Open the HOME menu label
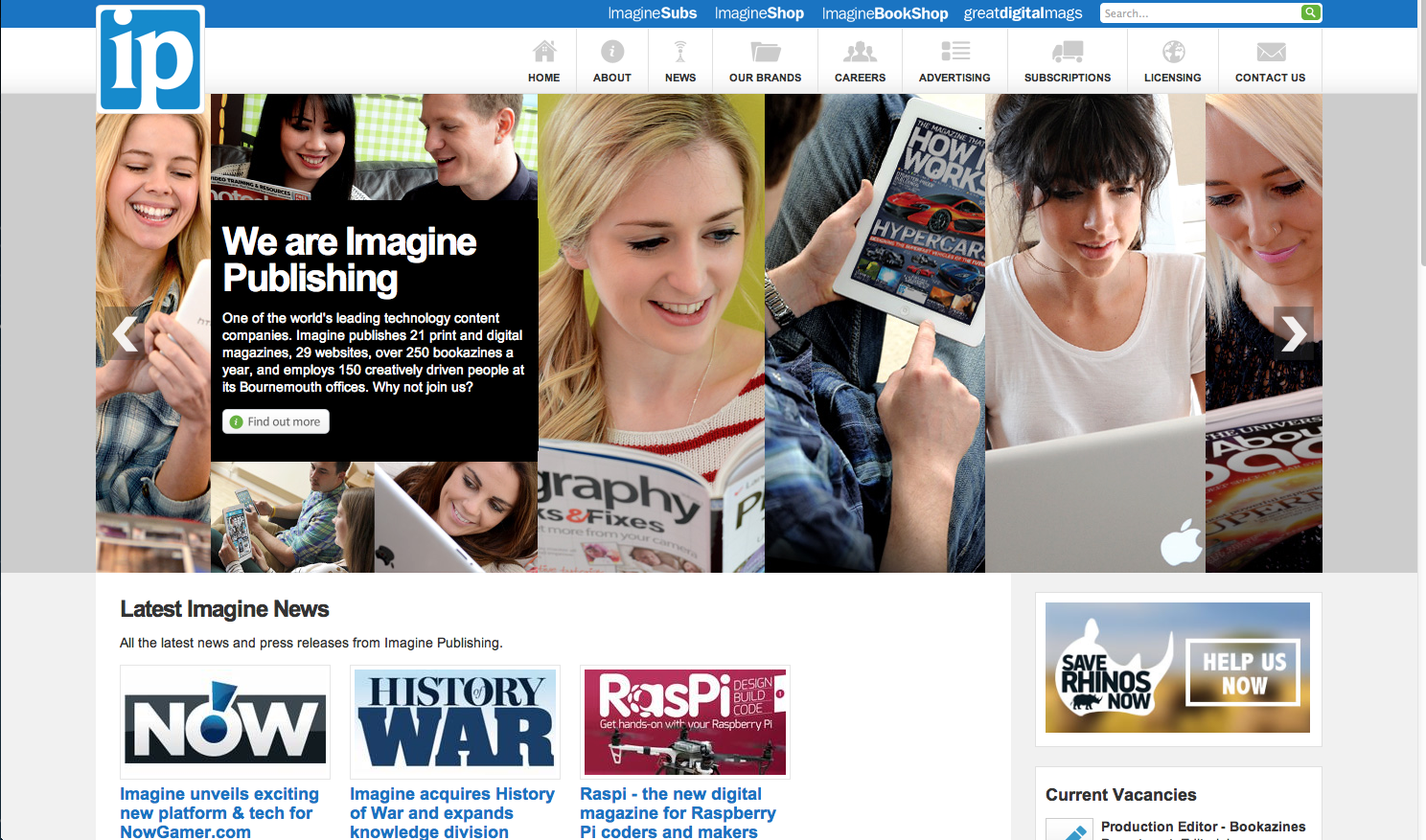 tap(543, 78)
